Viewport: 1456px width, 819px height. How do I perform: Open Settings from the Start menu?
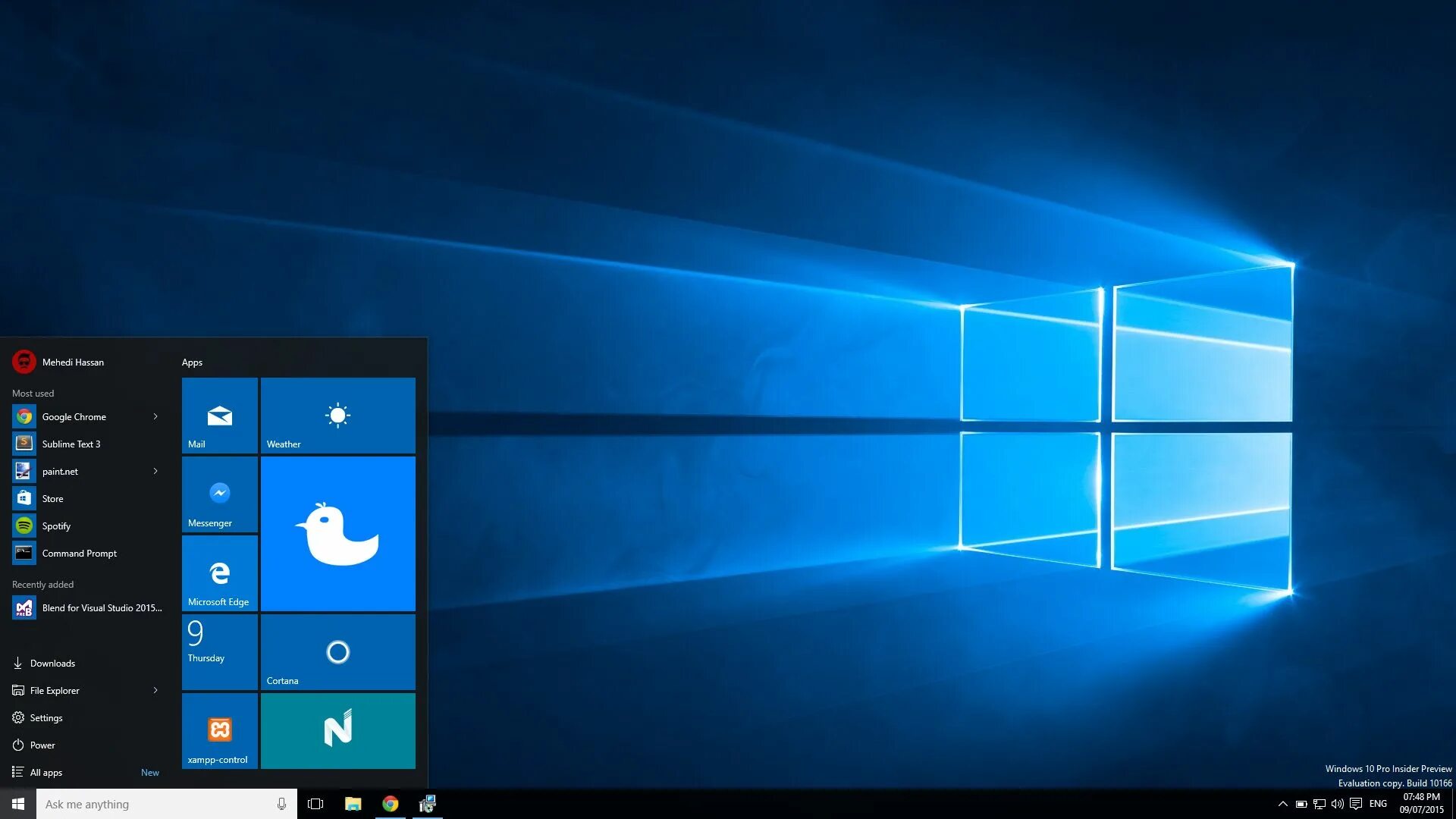tap(46, 717)
